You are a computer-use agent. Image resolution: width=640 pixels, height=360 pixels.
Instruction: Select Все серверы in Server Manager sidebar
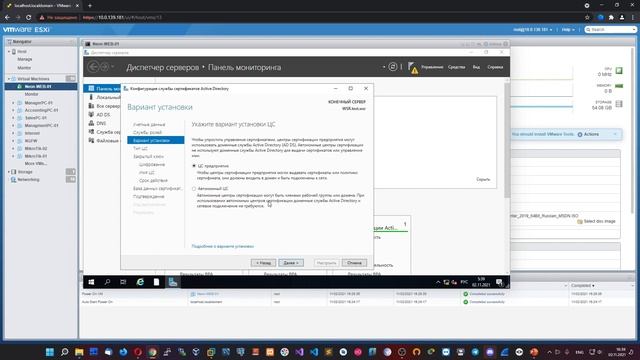coord(104,106)
